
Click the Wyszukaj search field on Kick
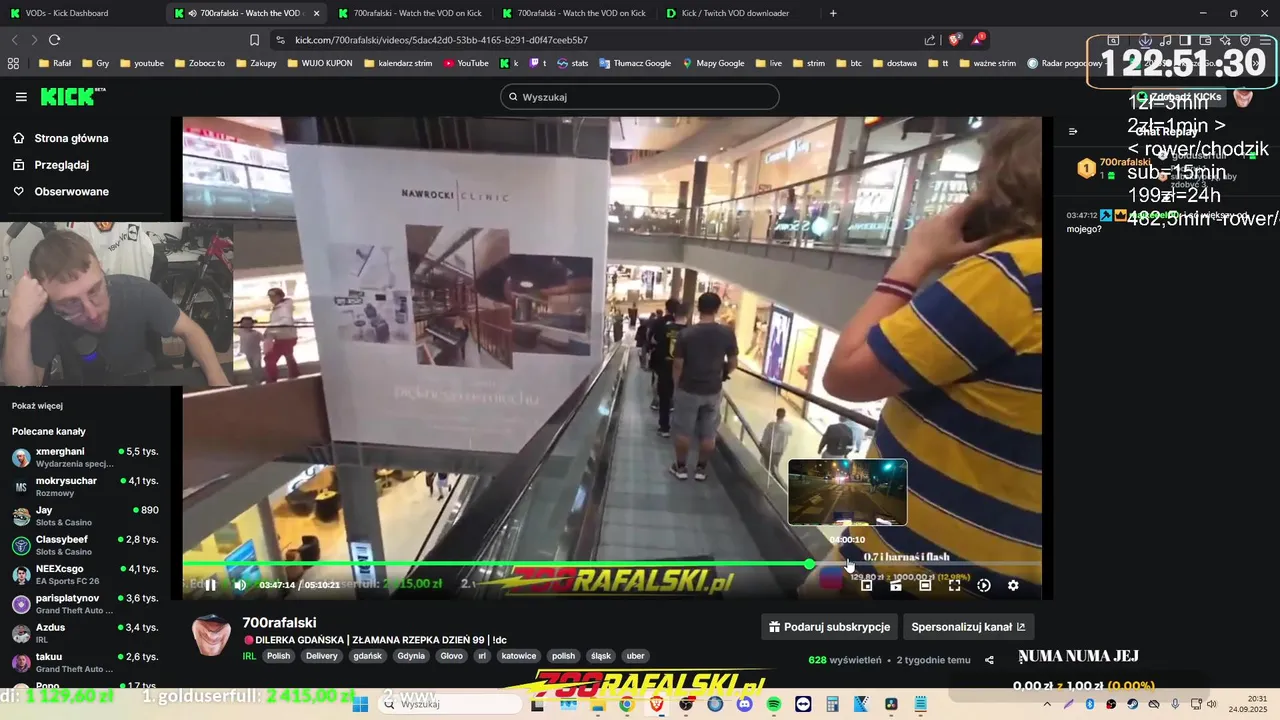pyautogui.click(x=640, y=97)
